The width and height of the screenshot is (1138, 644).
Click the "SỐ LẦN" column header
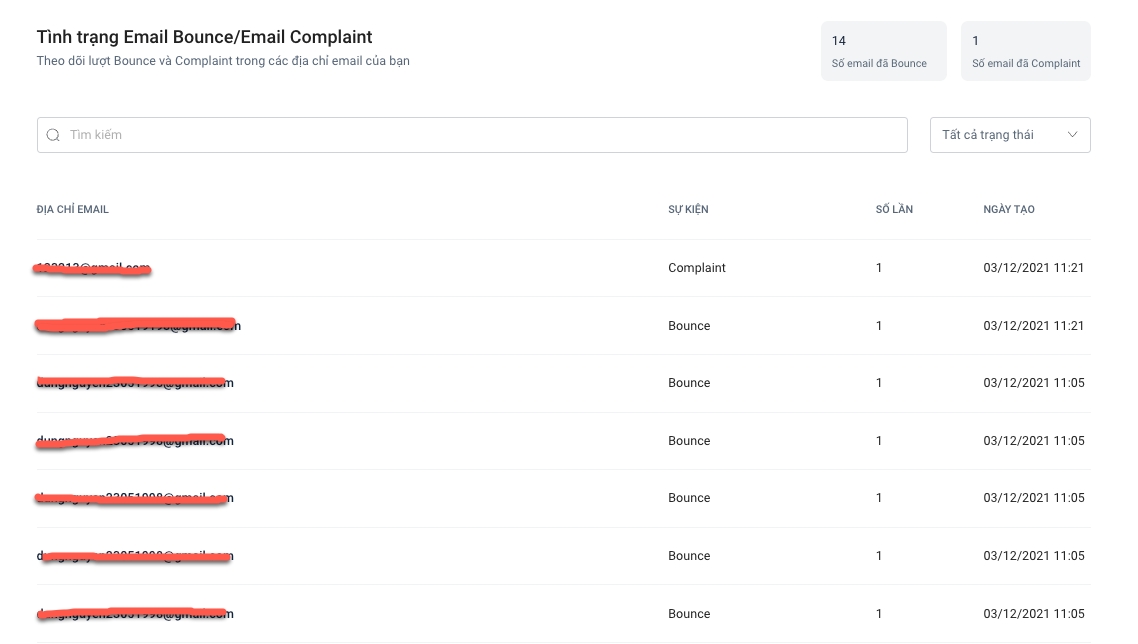click(894, 210)
